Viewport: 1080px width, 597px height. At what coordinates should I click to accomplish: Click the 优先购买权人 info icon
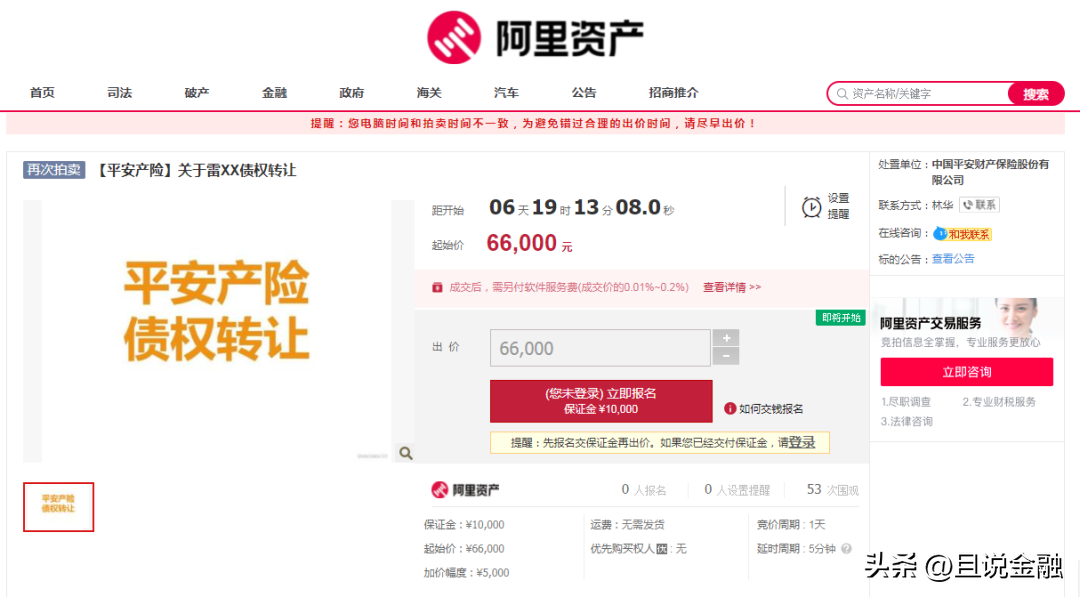tap(661, 549)
